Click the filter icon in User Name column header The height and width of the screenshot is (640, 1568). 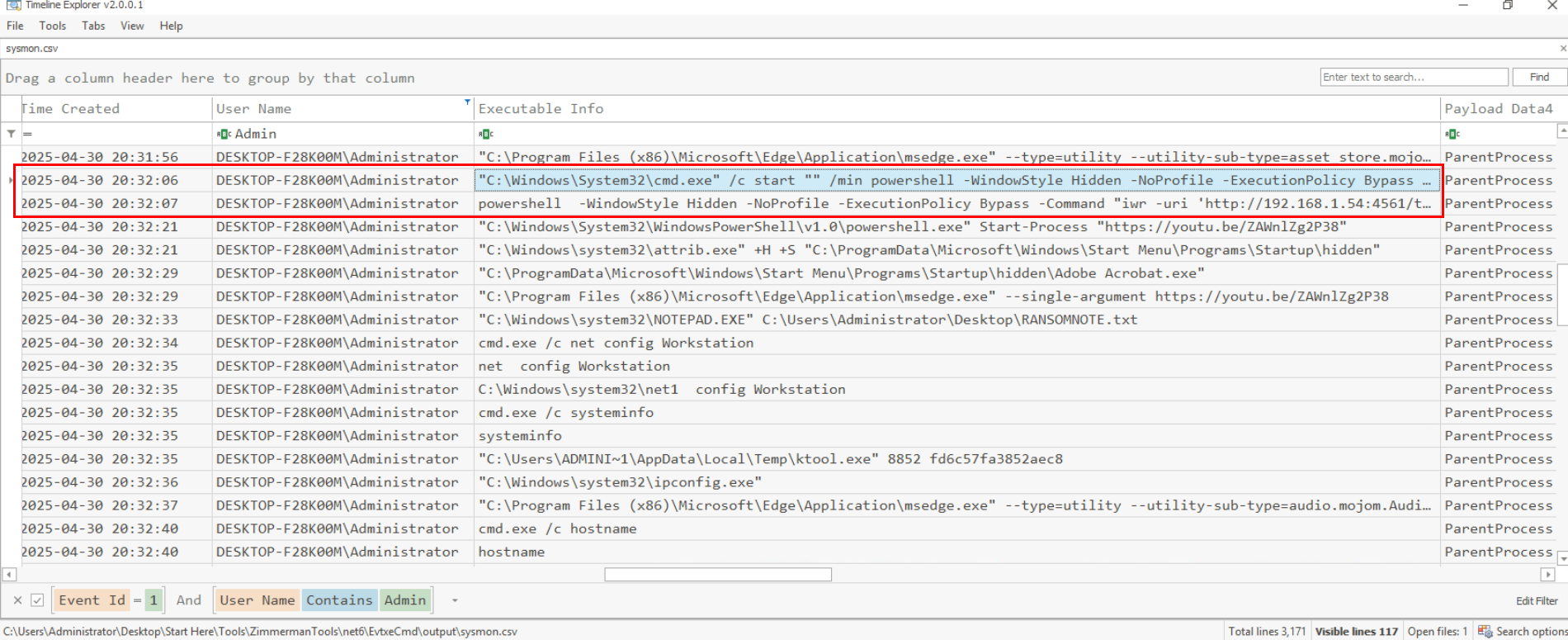click(467, 102)
